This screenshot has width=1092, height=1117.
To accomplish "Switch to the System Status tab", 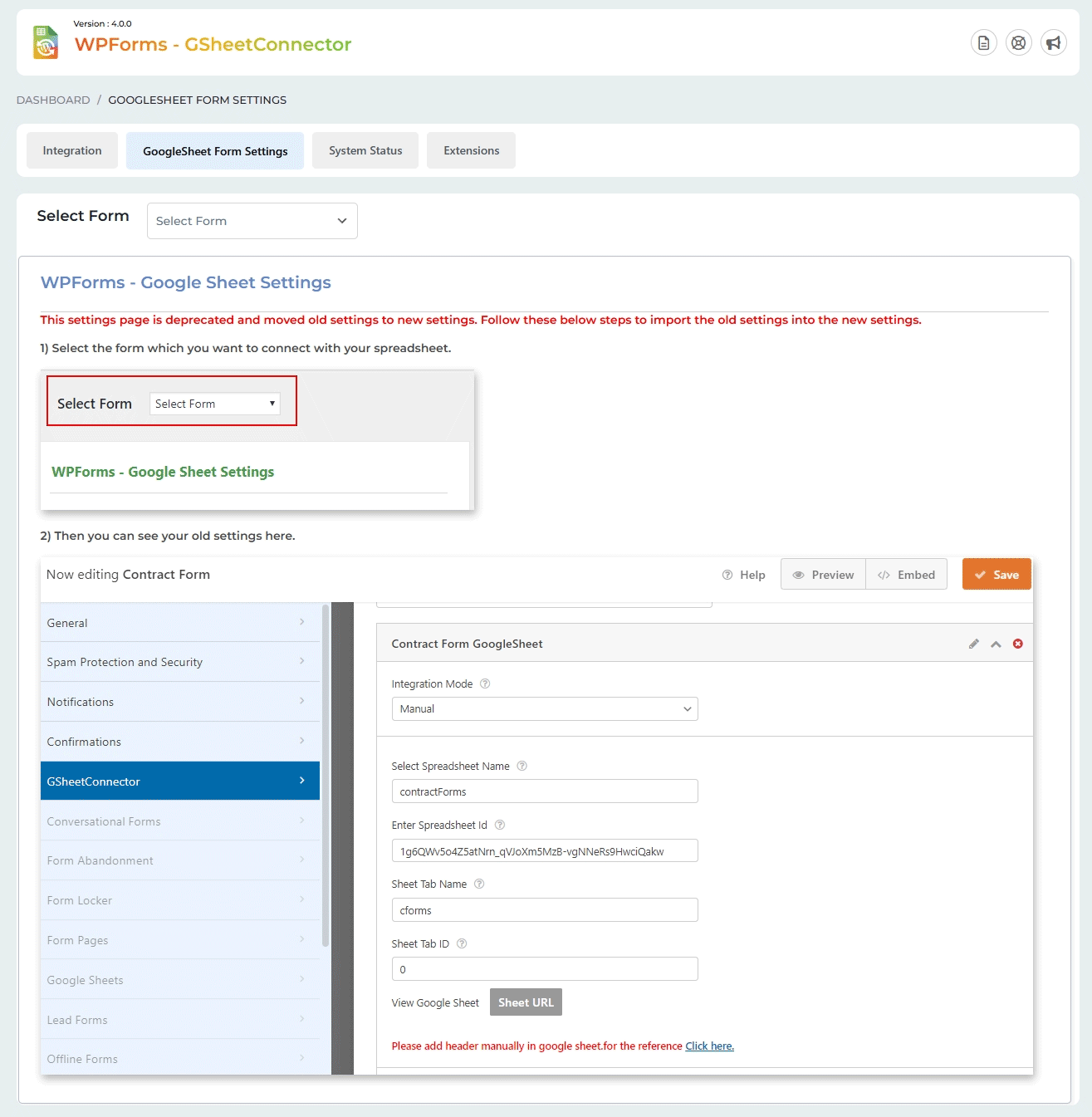I will 365,150.
